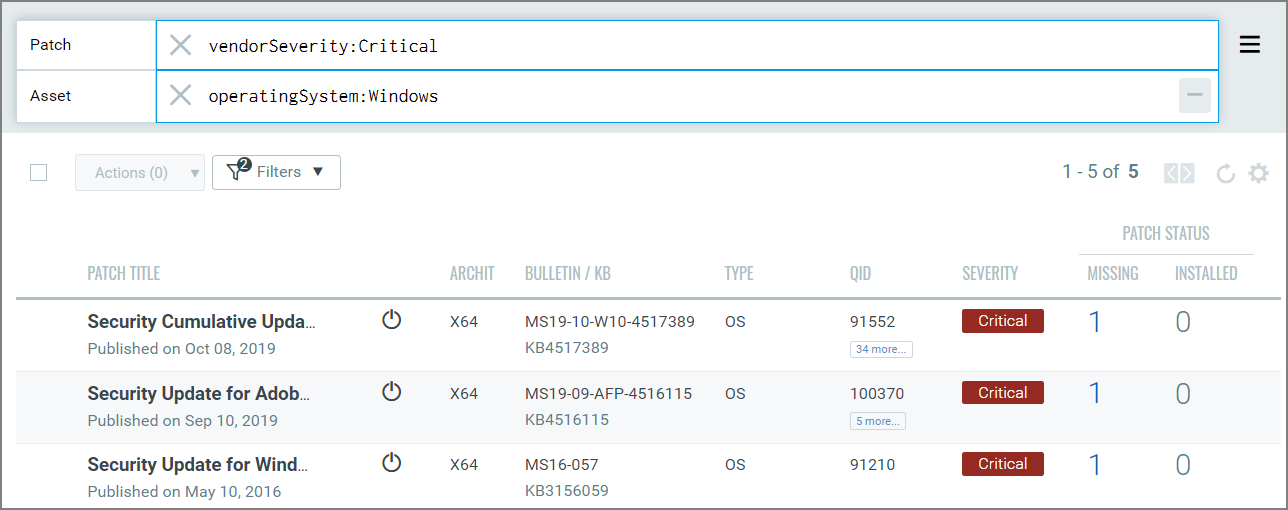Click QID 91552
1288x510 pixels.
[x=873, y=322]
